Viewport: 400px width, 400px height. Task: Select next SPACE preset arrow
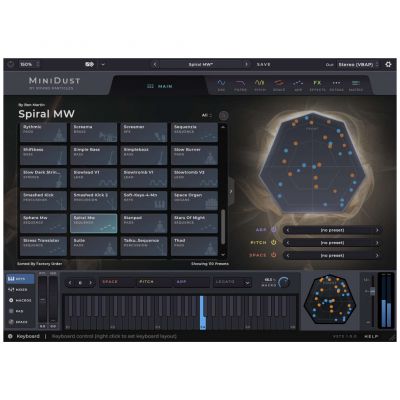click(x=377, y=255)
